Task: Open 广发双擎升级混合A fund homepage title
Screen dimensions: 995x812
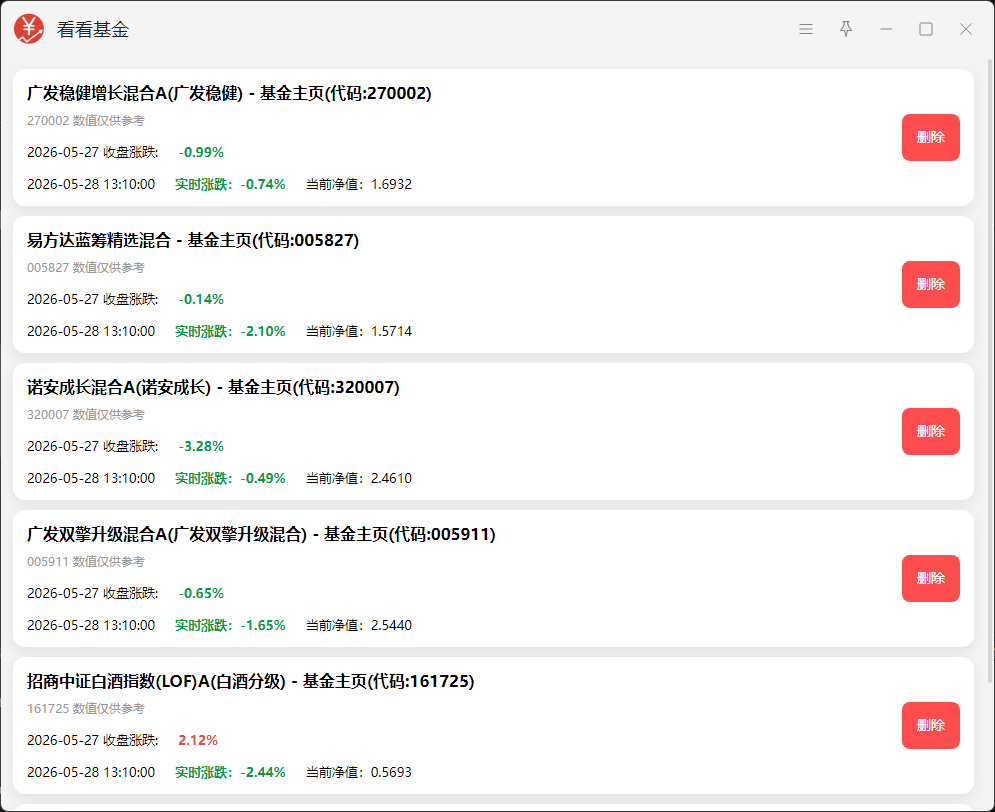Action: coord(261,535)
